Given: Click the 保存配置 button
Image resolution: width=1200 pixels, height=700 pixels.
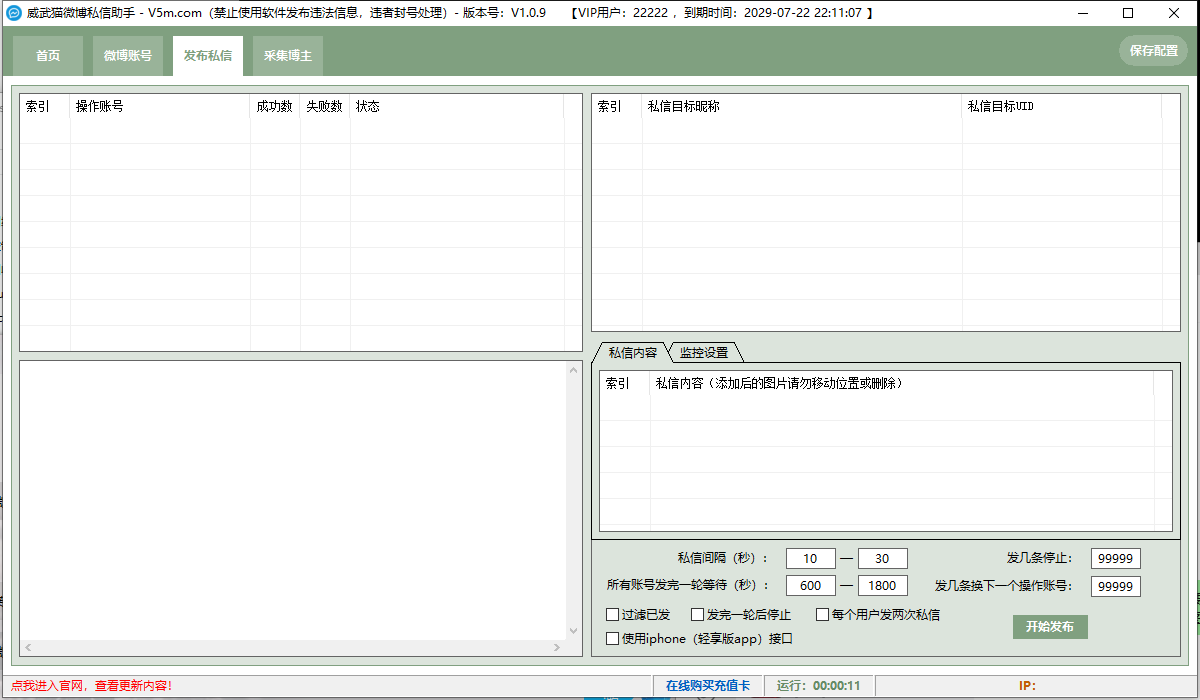Looking at the screenshot, I should click(1153, 50).
